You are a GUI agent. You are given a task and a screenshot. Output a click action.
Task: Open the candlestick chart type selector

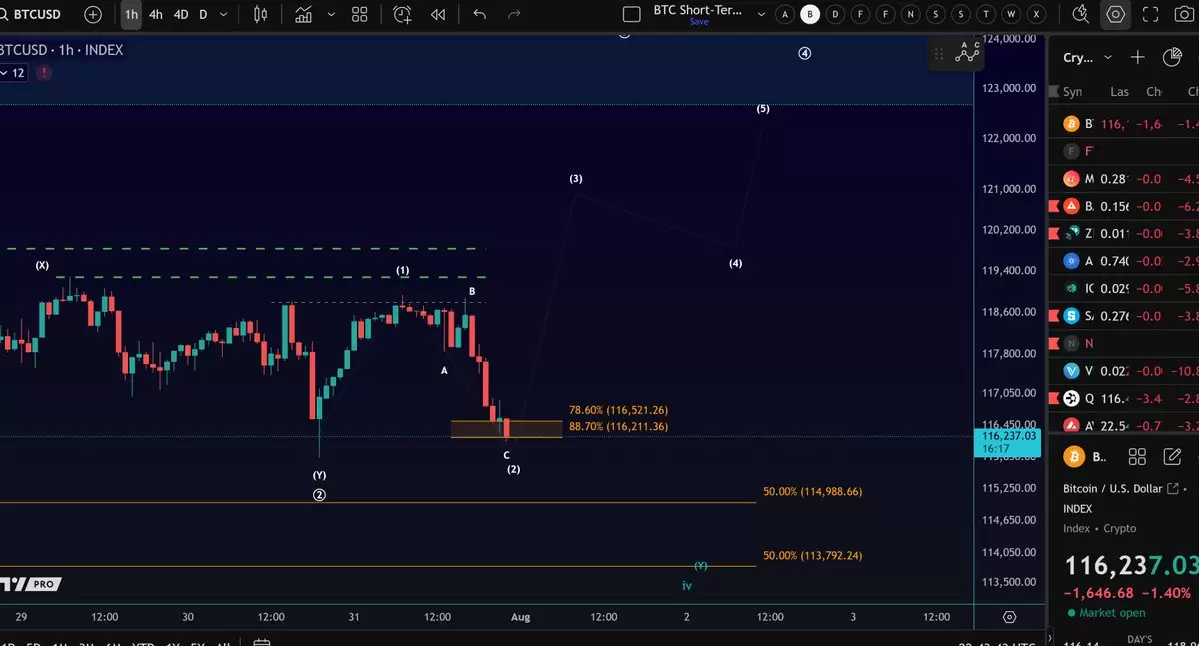pyautogui.click(x=260, y=15)
